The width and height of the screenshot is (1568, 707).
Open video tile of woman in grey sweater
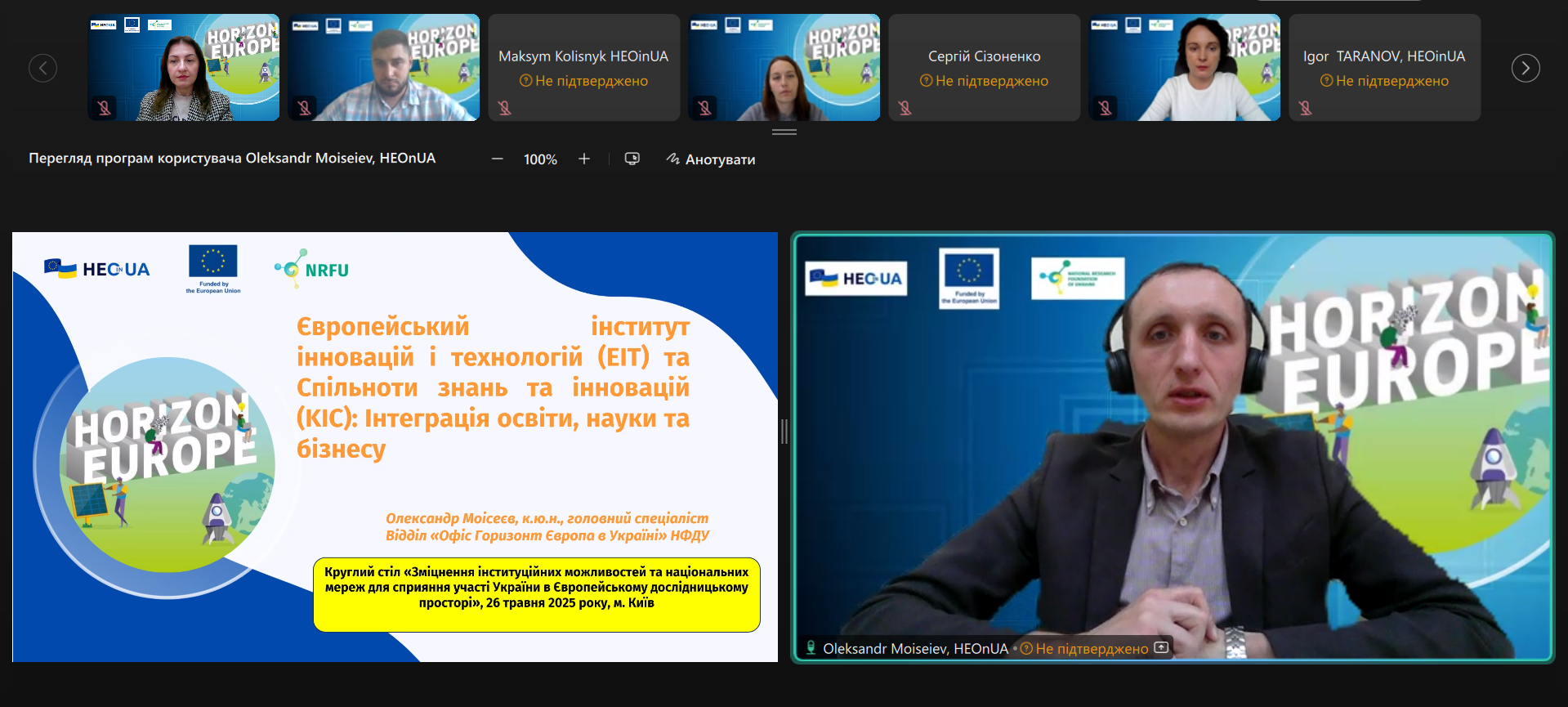click(784, 68)
